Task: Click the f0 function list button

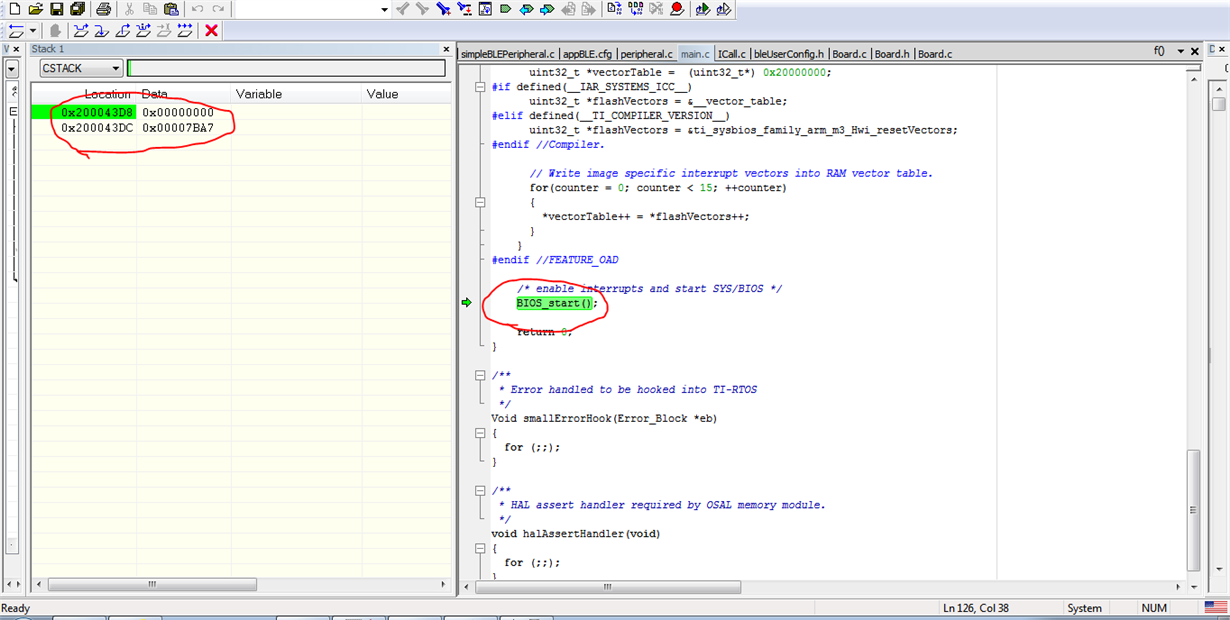Action: point(1160,51)
